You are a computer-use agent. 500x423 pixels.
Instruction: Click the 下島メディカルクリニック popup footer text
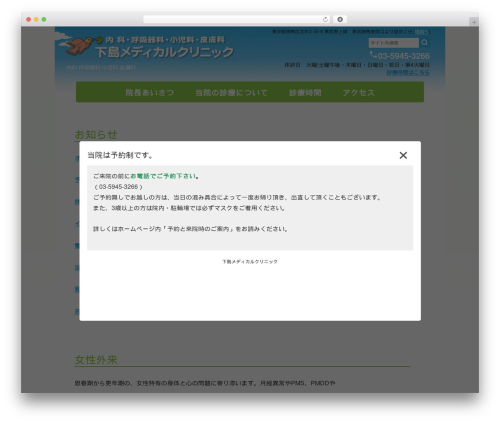(x=250, y=262)
